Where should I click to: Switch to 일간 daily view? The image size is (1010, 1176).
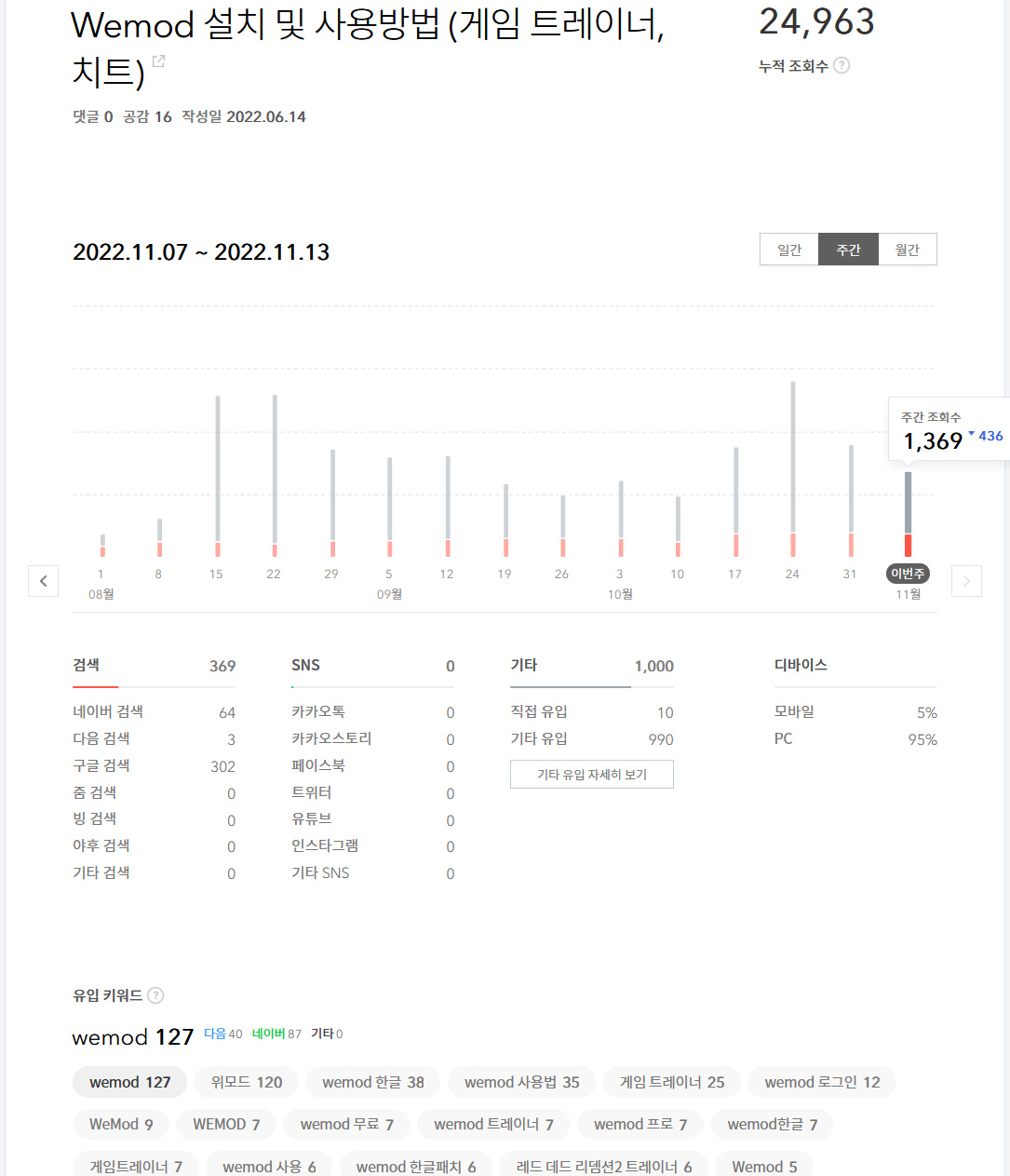[x=789, y=250]
